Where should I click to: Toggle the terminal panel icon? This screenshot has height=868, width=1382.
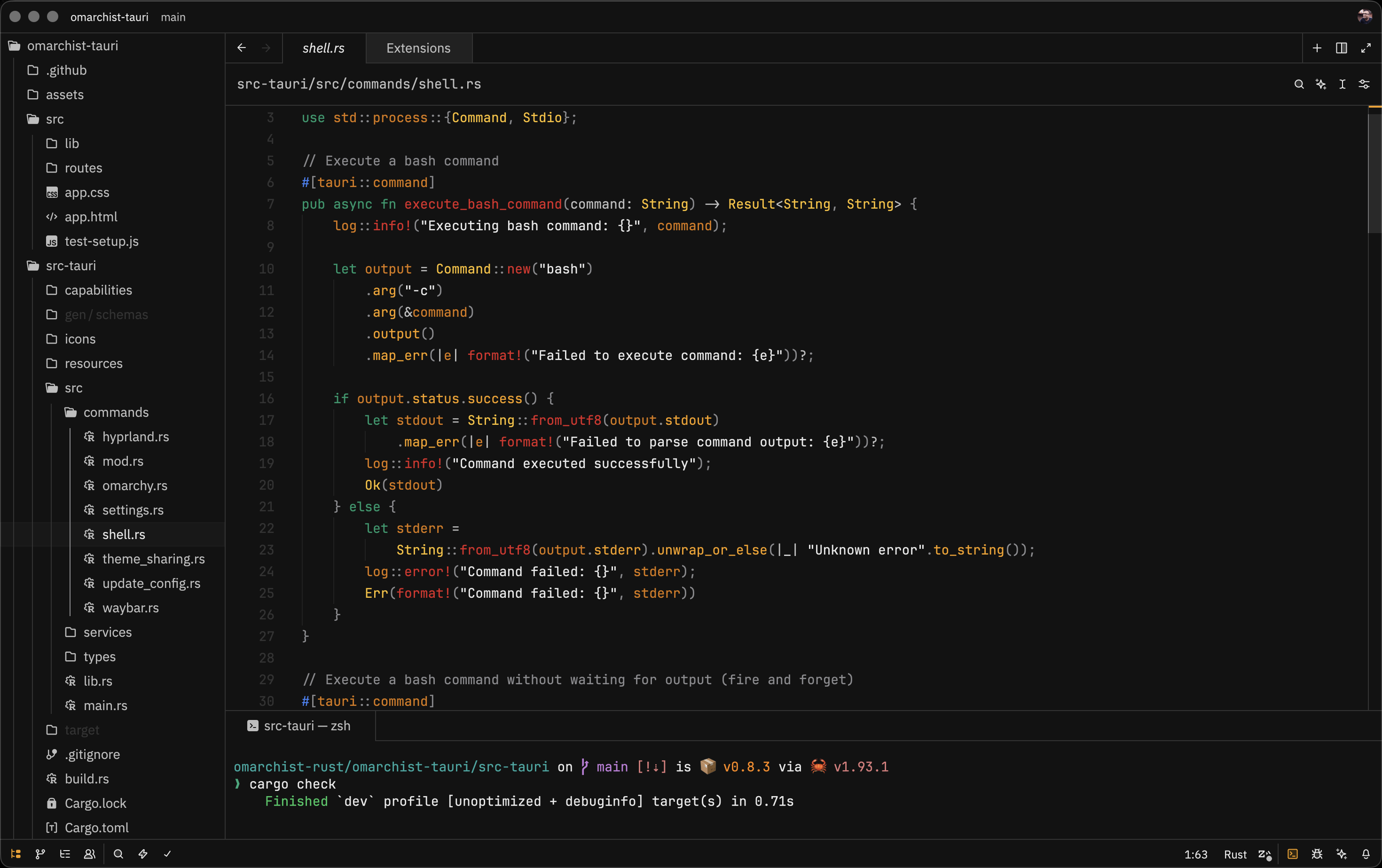[x=1293, y=853]
